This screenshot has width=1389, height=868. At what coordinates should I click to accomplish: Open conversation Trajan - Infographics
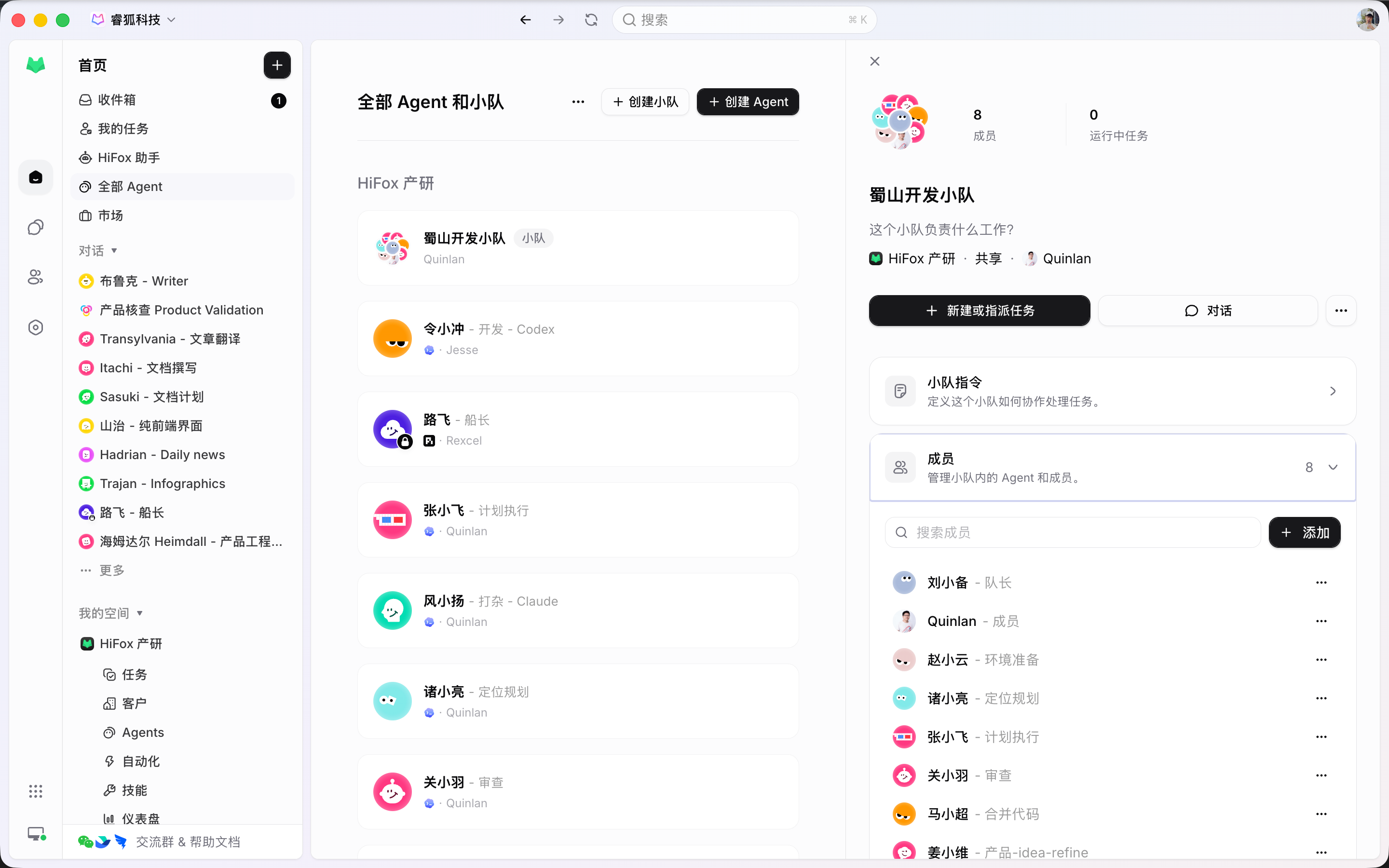click(182, 484)
